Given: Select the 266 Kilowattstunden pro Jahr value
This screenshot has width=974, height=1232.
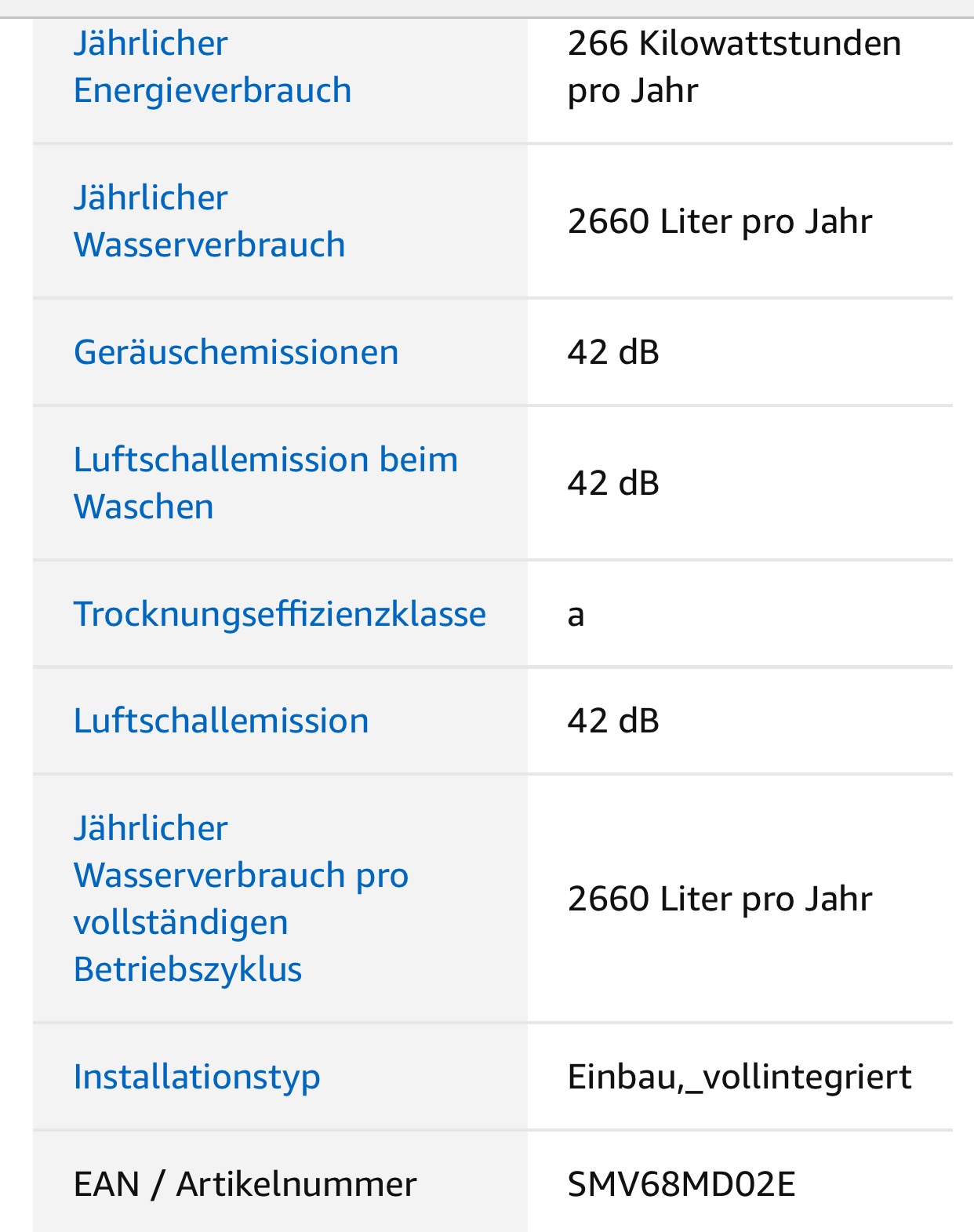Looking at the screenshot, I should pyautogui.click(x=735, y=67).
